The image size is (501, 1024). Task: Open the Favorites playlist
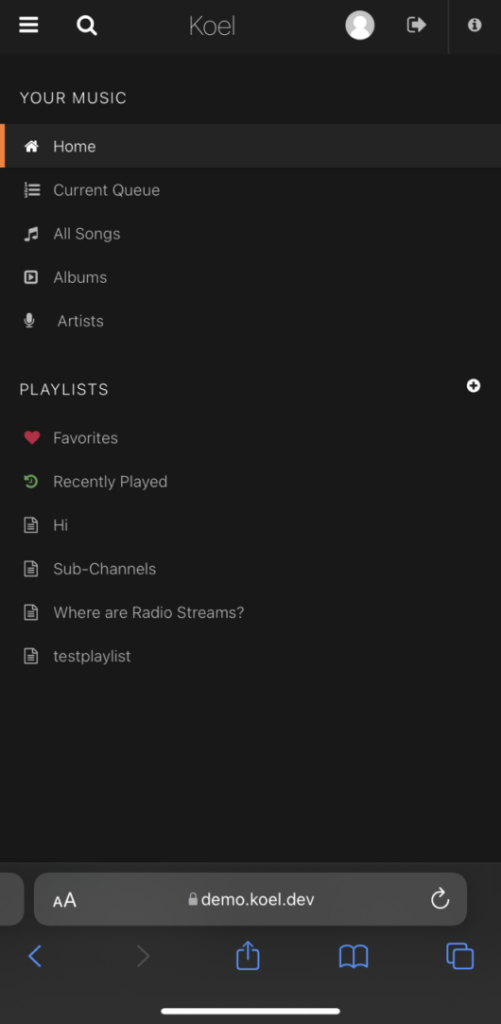pos(251,438)
